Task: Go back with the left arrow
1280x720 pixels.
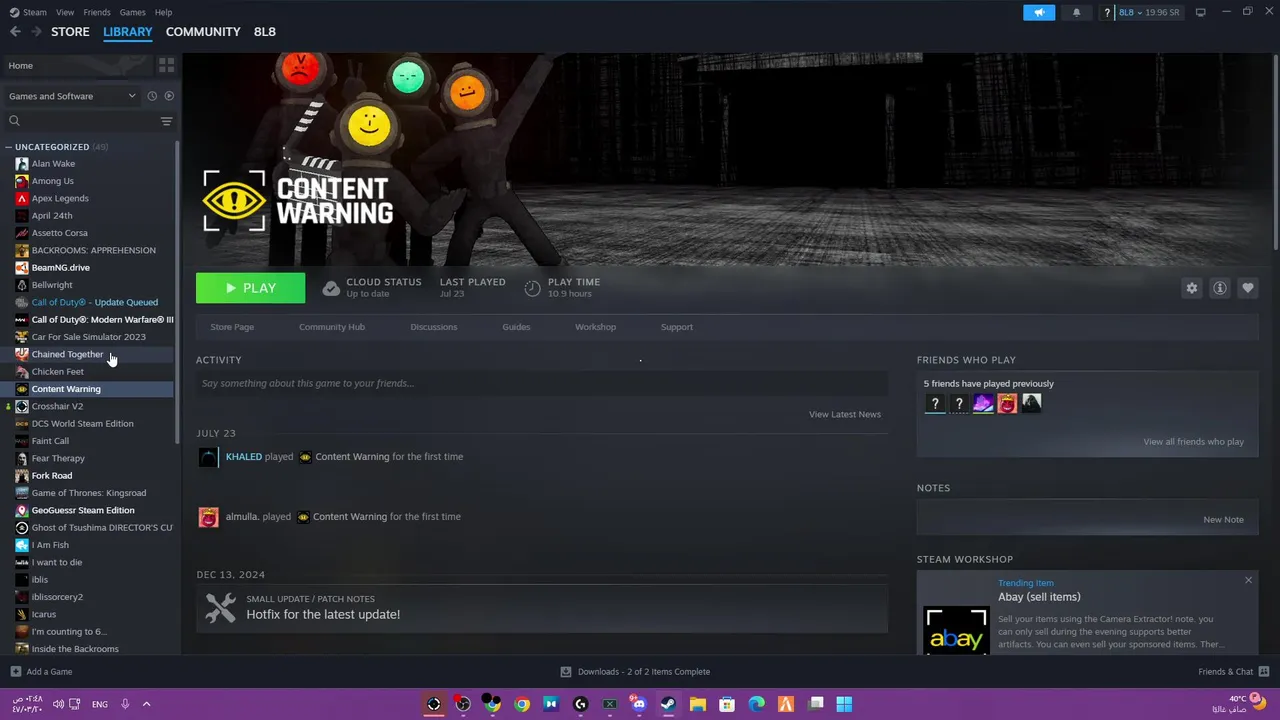Action: 15,32
